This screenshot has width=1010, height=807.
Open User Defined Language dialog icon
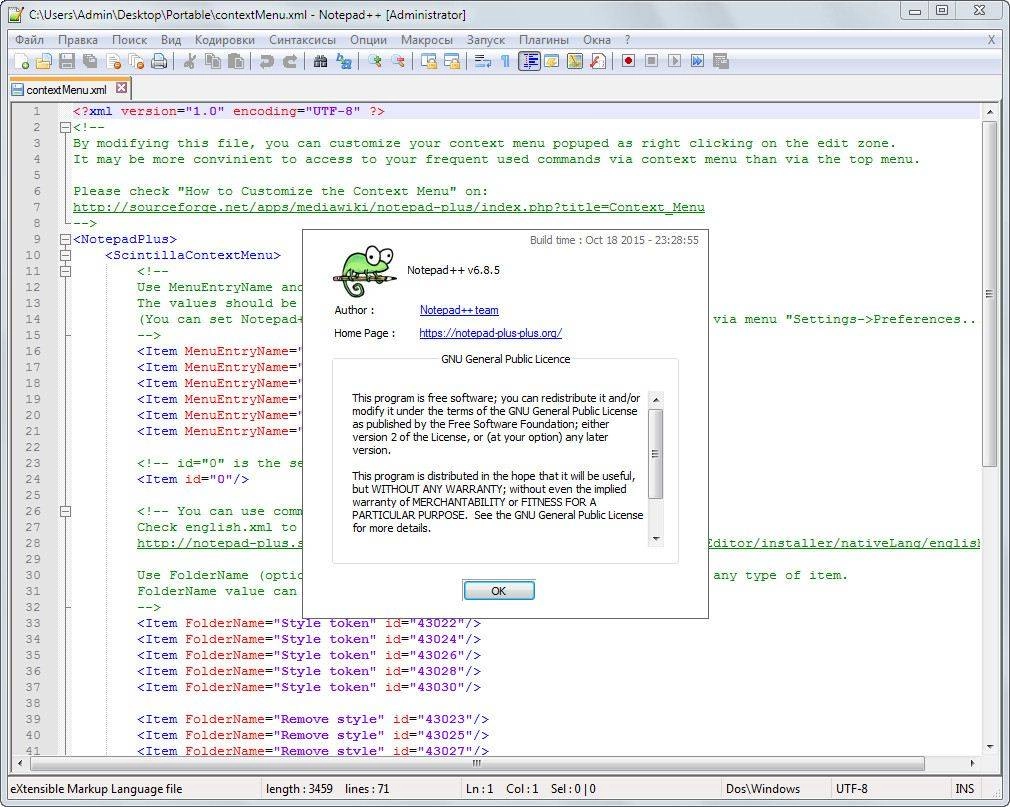click(x=552, y=61)
